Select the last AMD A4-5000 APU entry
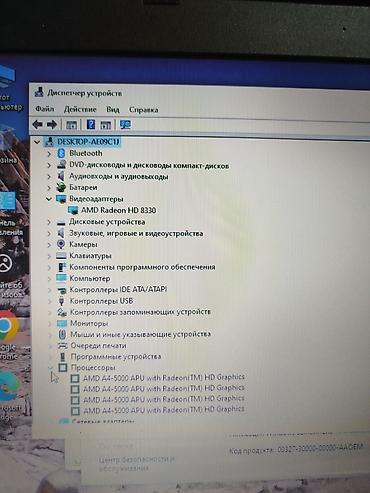The height and width of the screenshot is (493, 370). point(164,409)
